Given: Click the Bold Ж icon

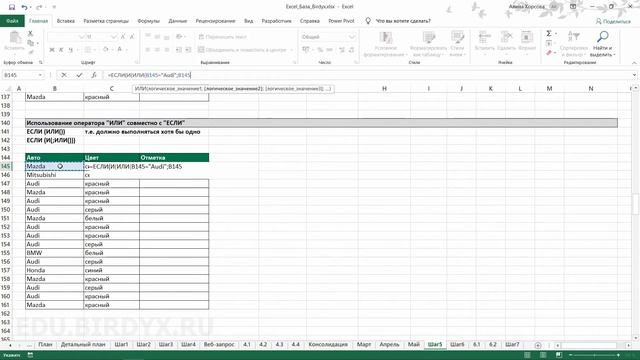Looking at the screenshot, I should coord(52,50).
